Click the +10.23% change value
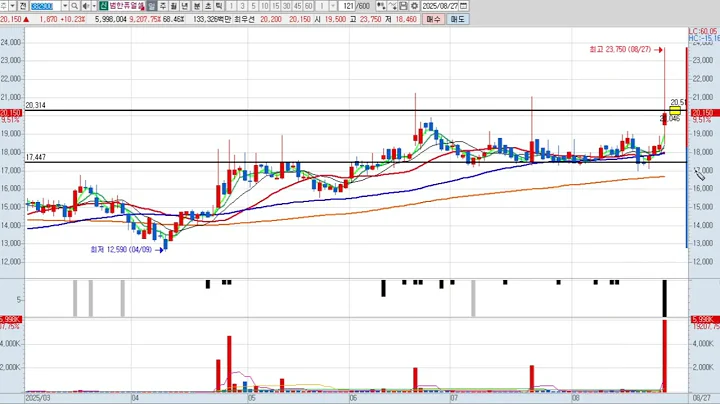This screenshot has width=720, height=404. 73,19
